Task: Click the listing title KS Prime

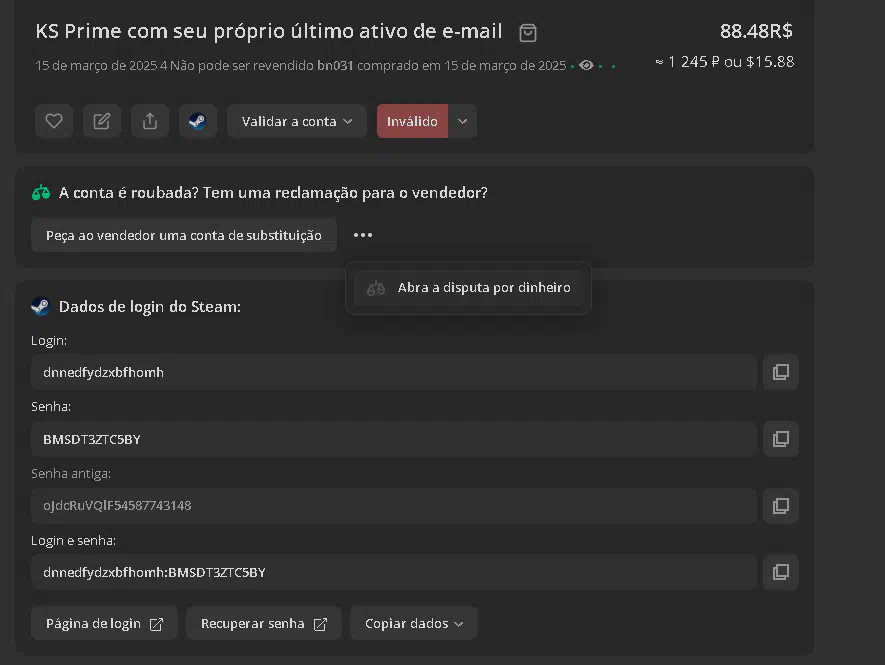Action: point(269,32)
